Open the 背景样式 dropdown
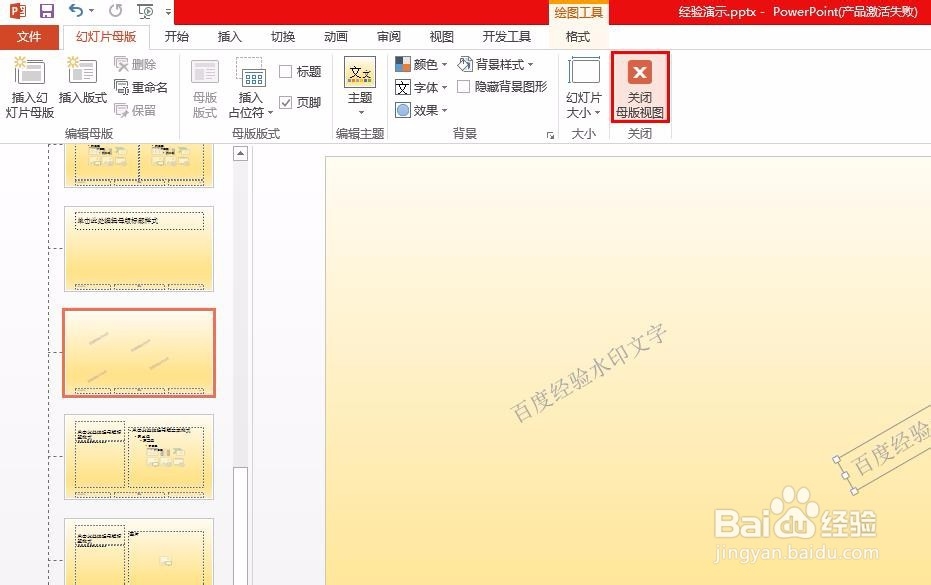This screenshot has width=931, height=585. point(496,64)
